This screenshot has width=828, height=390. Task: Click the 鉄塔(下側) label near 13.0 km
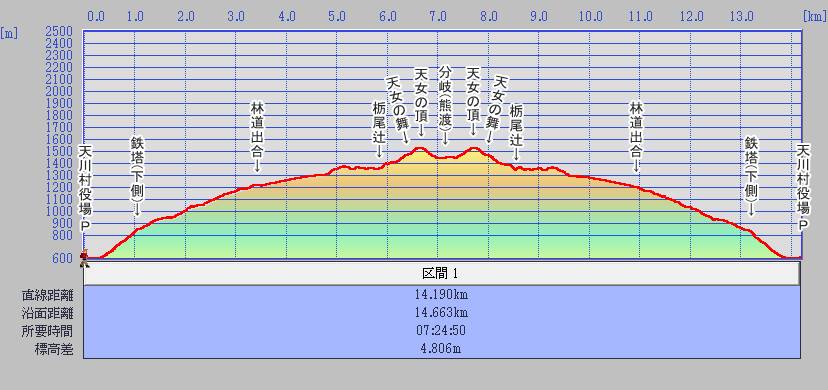coord(750,170)
